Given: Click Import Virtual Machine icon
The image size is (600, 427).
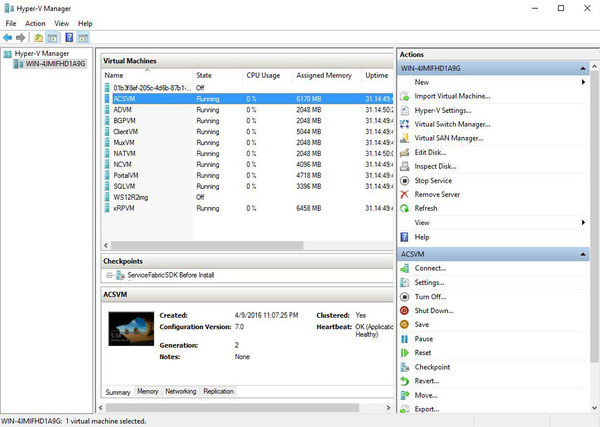Looking at the screenshot, I should pyautogui.click(x=404, y=96).
